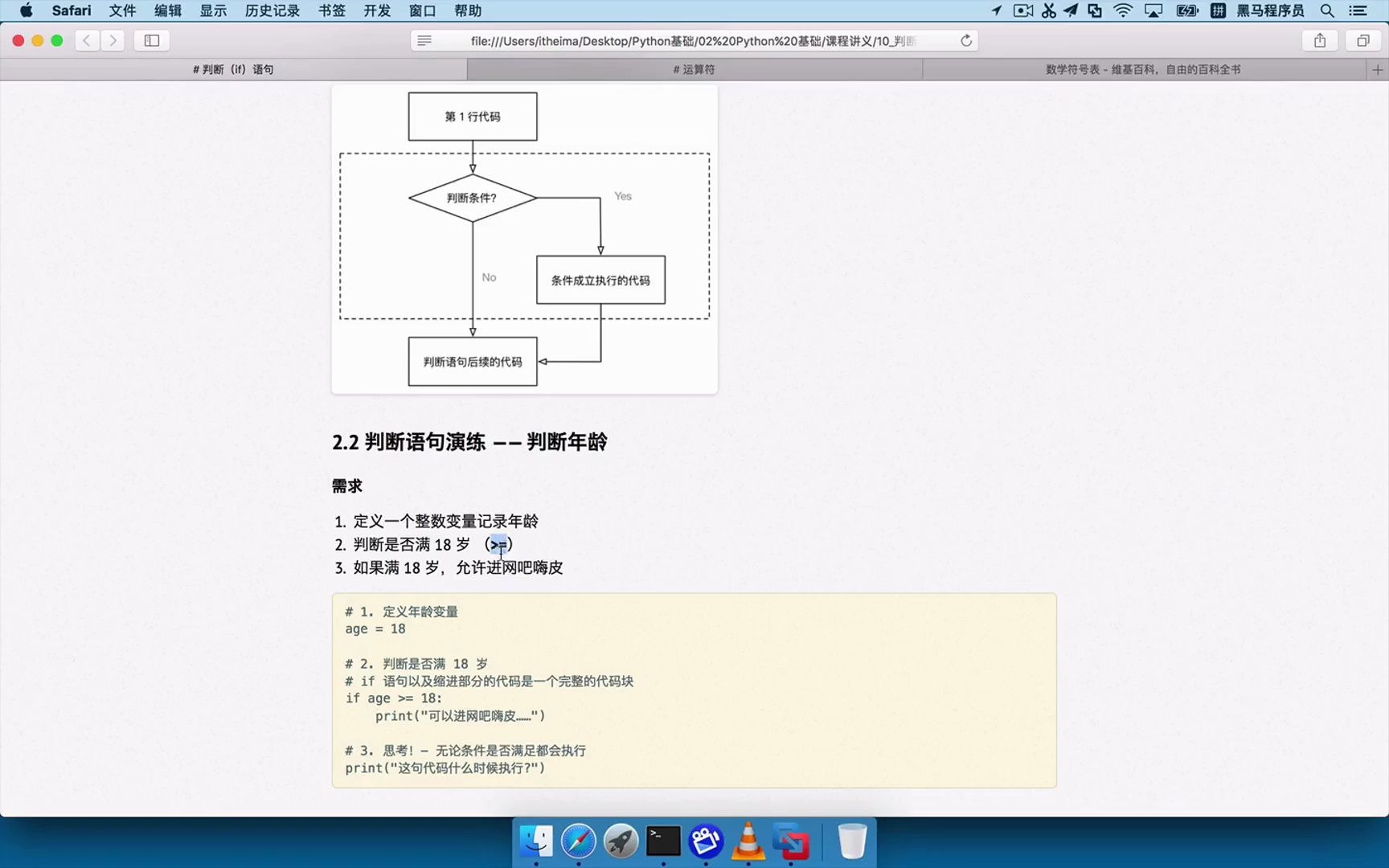Toggle the Safari sidebar
1389x868 pixels.
coord(152,40)
